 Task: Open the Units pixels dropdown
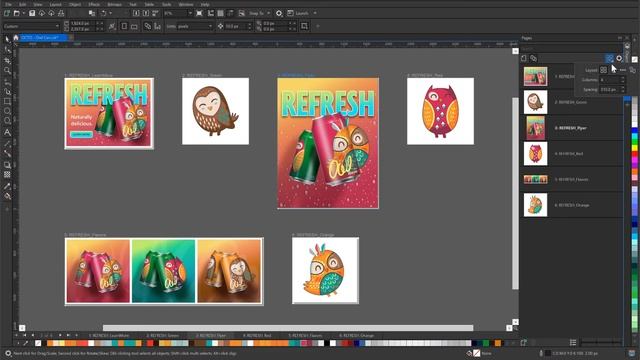pos(195,26)
